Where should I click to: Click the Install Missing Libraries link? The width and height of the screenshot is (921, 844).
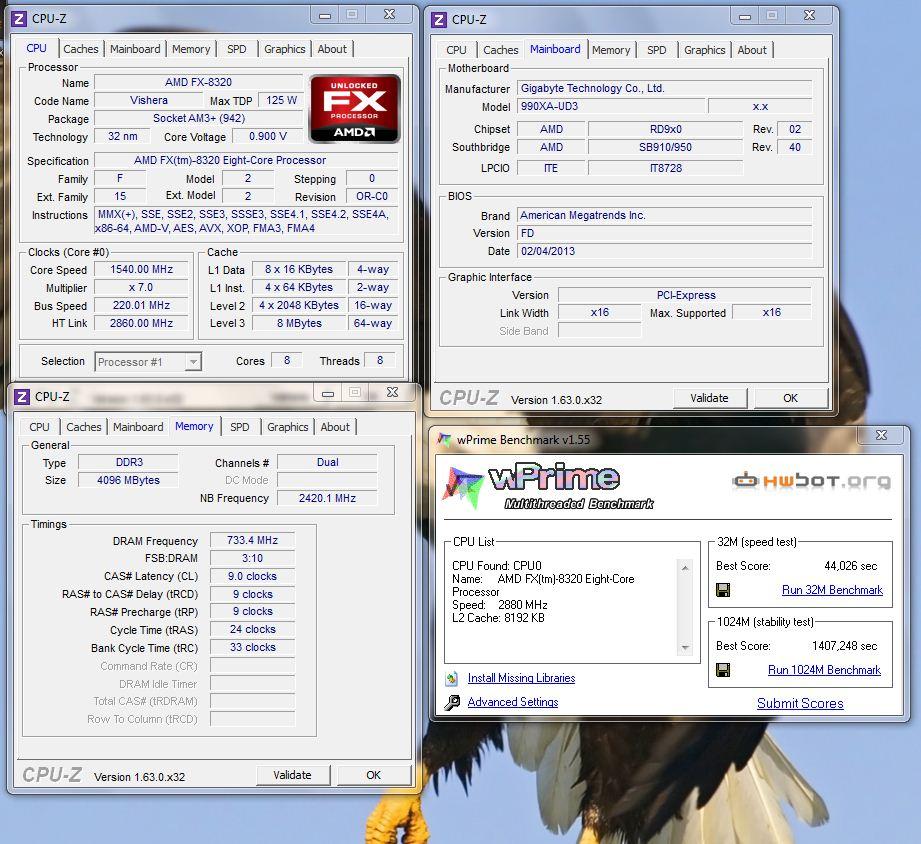pos(522,678)
